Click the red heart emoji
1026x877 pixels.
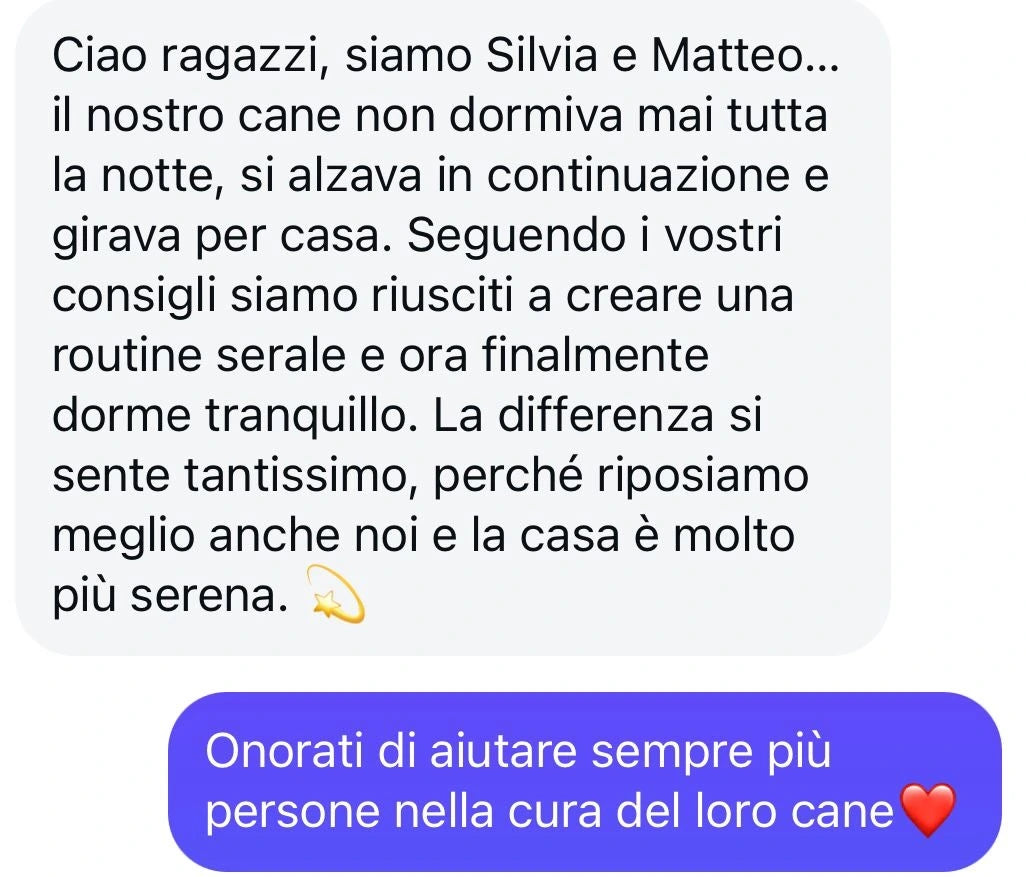[928, 810]
